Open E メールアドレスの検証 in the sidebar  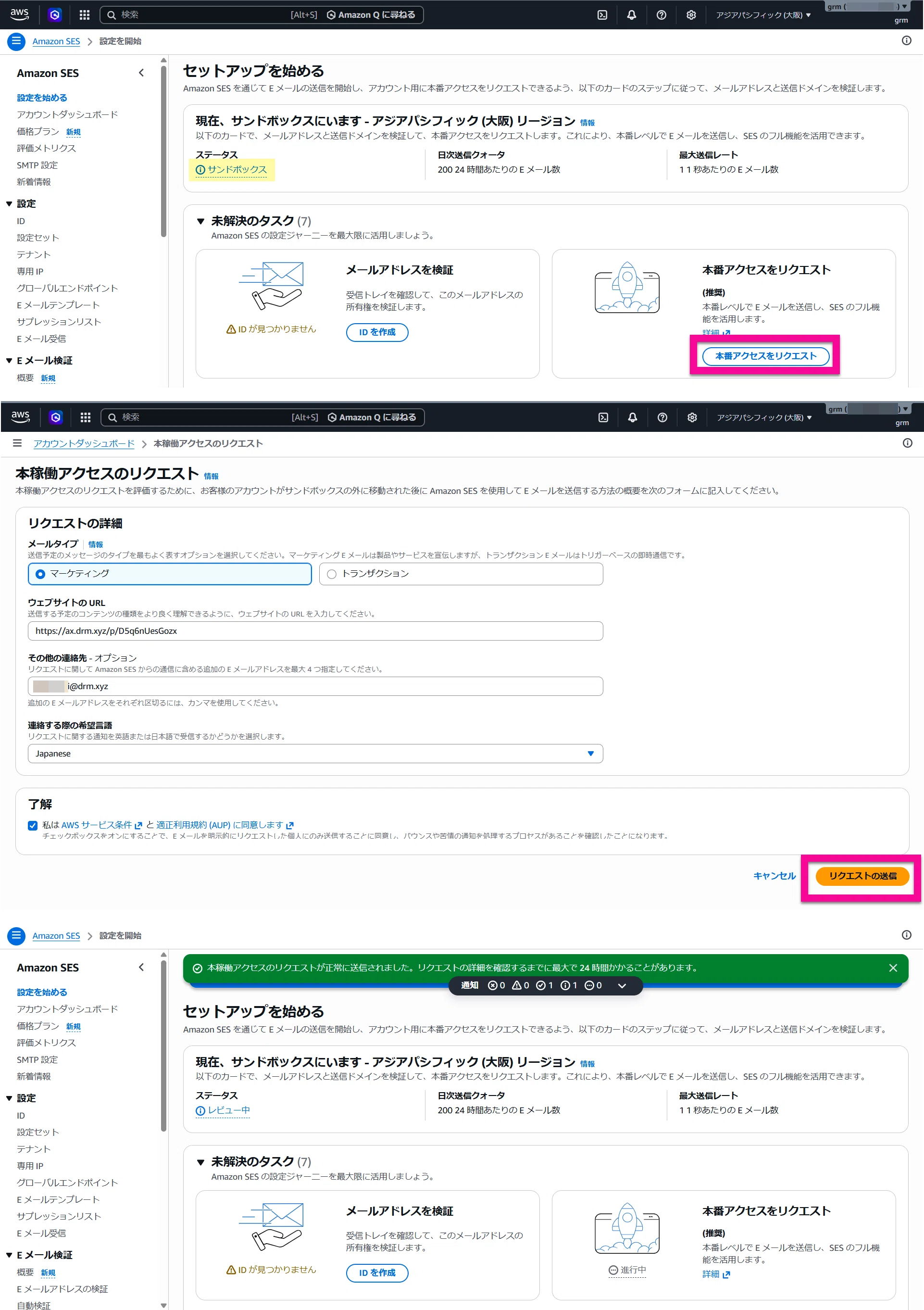point(62,1289)
